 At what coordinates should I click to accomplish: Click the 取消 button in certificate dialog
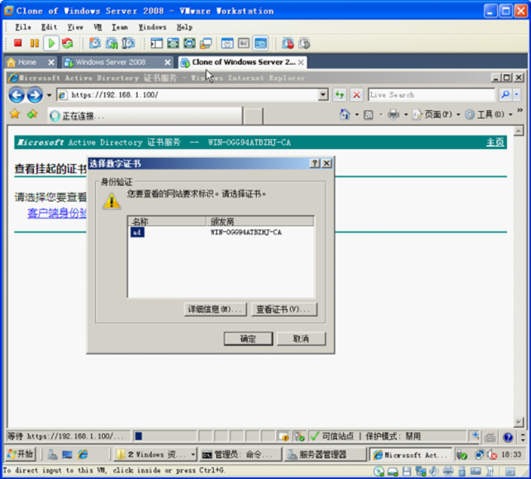coord(301,339)
